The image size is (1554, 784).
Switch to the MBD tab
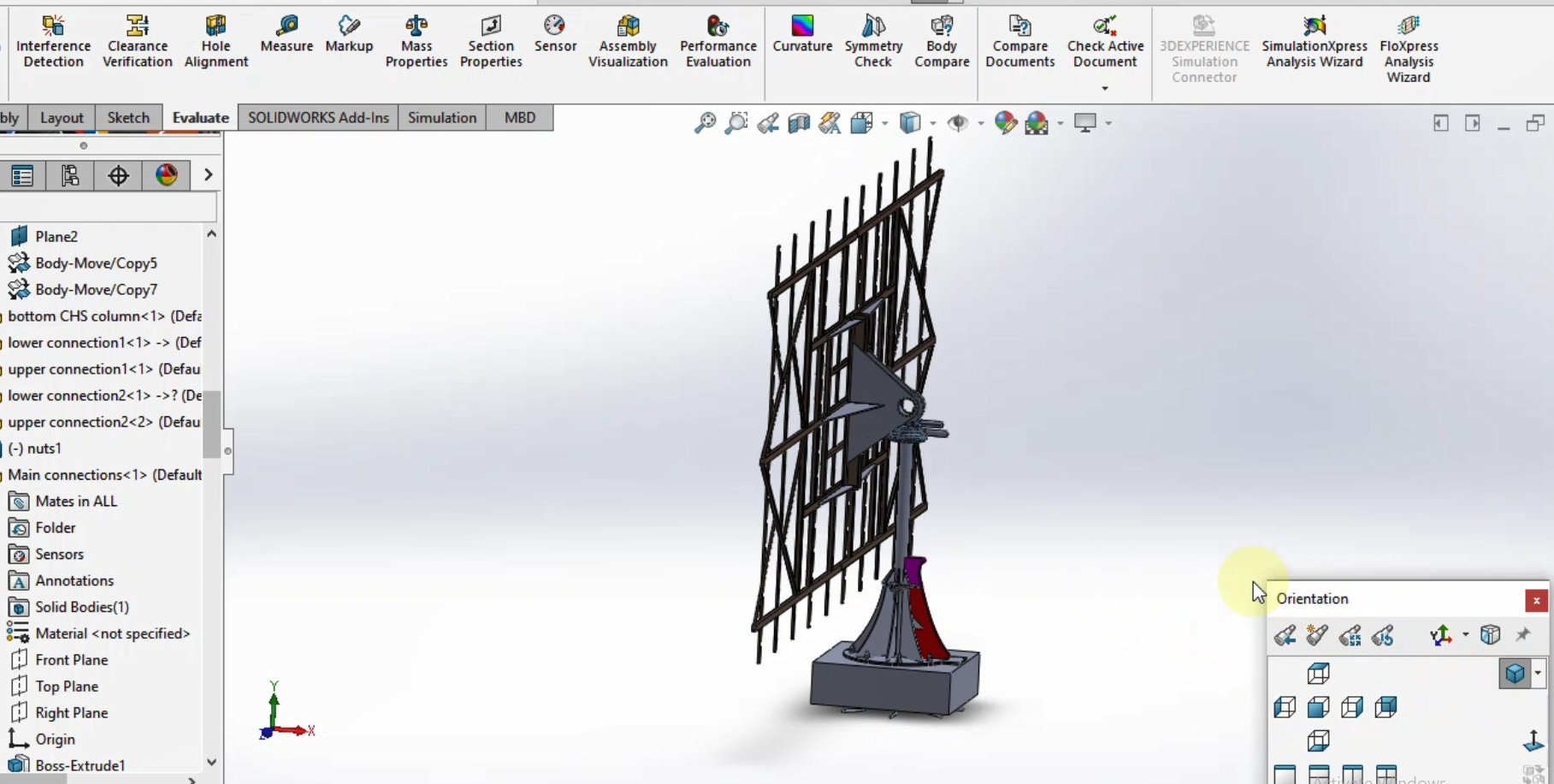(x=520, y=118)
